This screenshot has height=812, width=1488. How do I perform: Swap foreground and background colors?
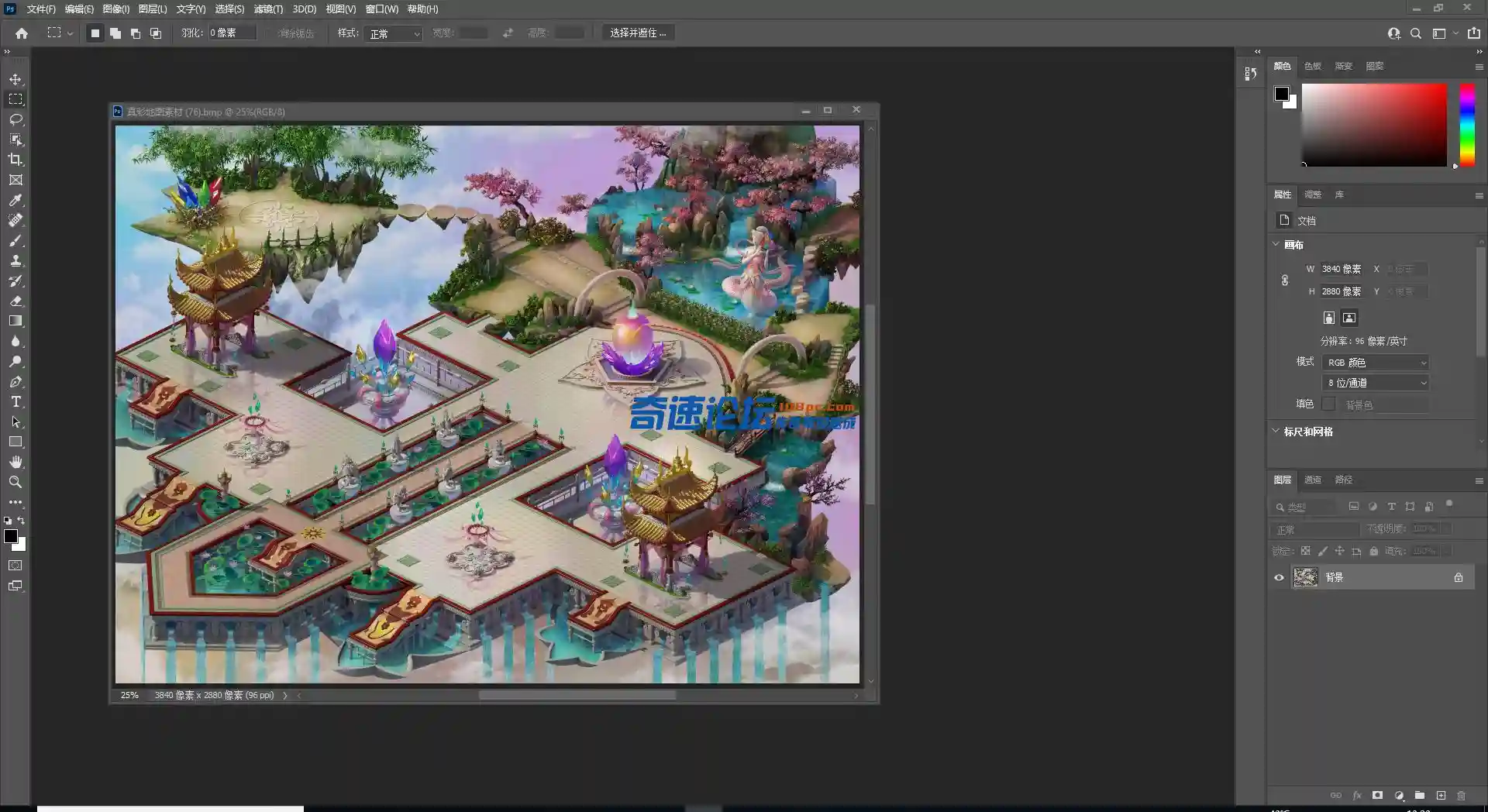pos(21,521)
